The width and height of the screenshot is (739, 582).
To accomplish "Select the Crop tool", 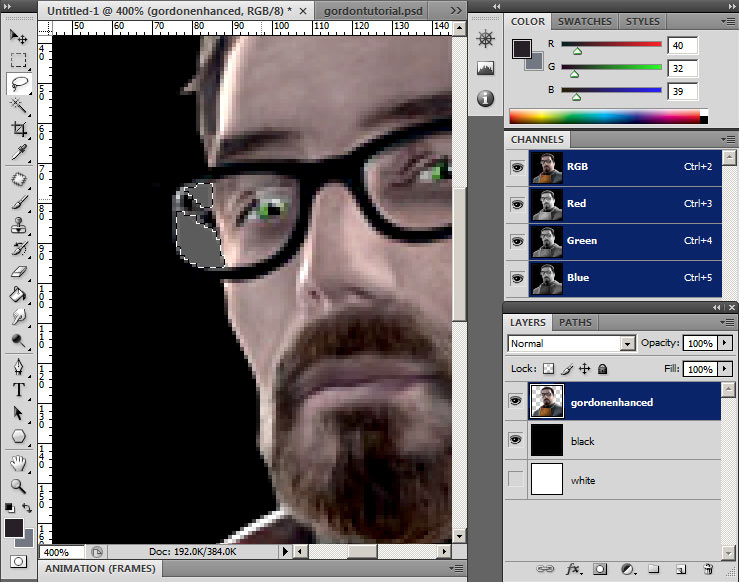I will (x=18, y=129).
